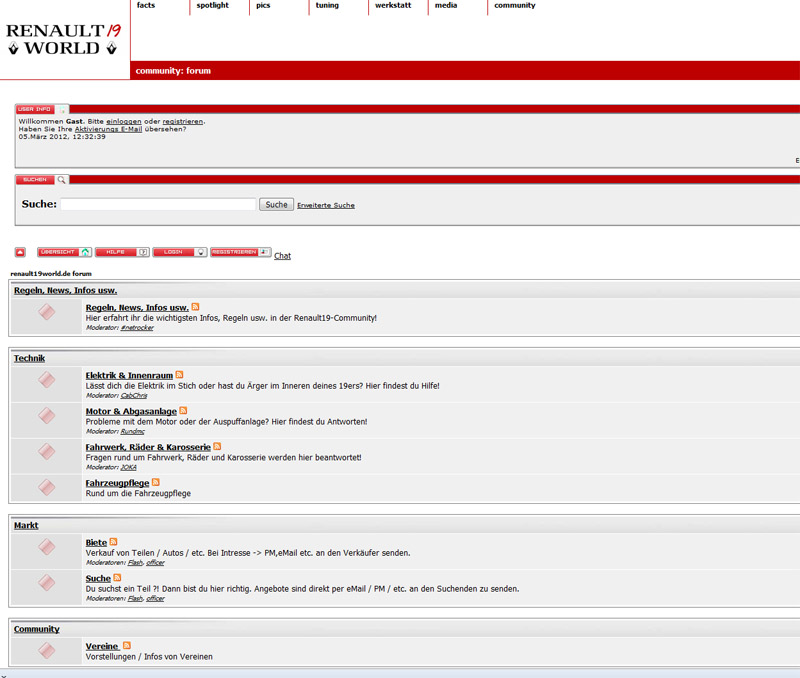Viewport: 800px width, 678px height.
Task: Open RSS feed for Fahrzeugpflege
Action: 156,482
